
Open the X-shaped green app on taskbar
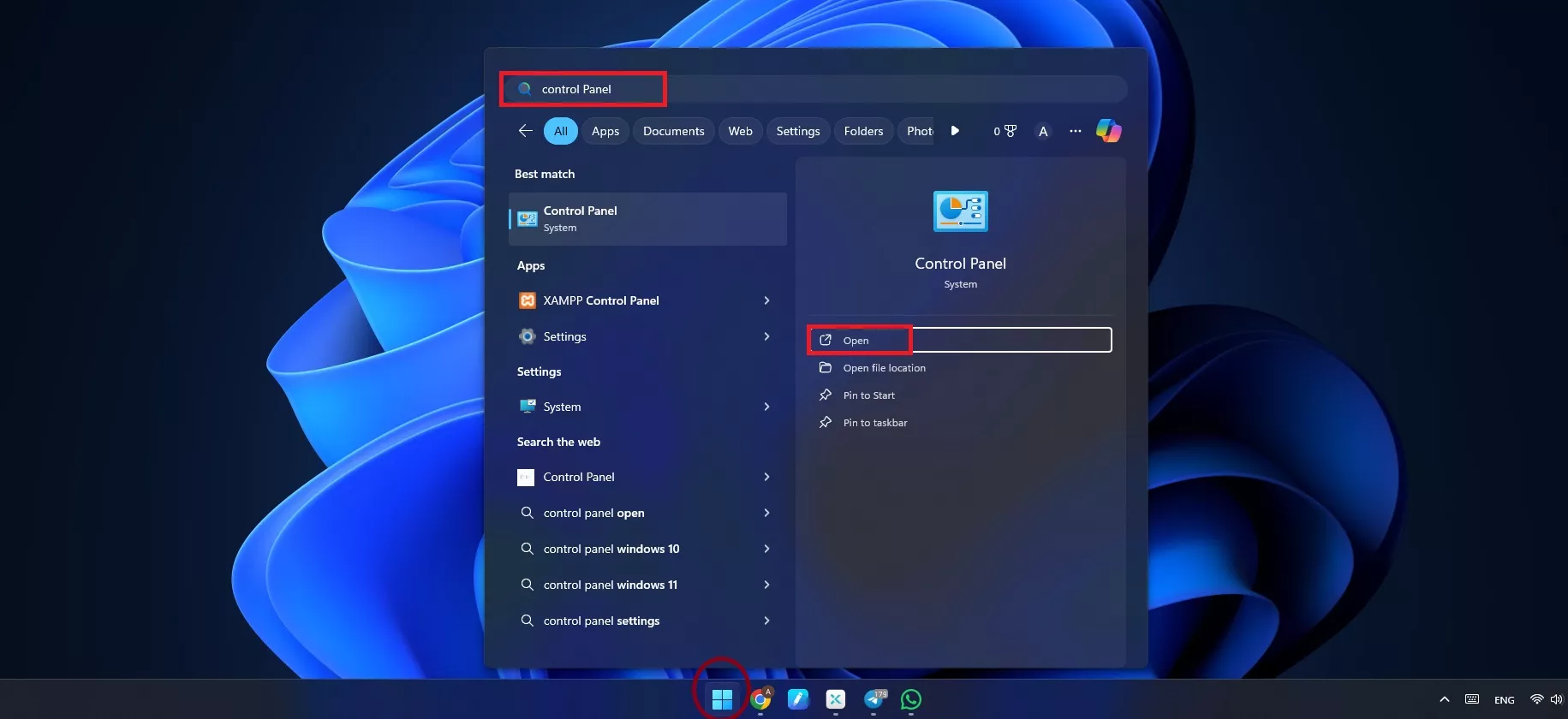coord(836,699)
